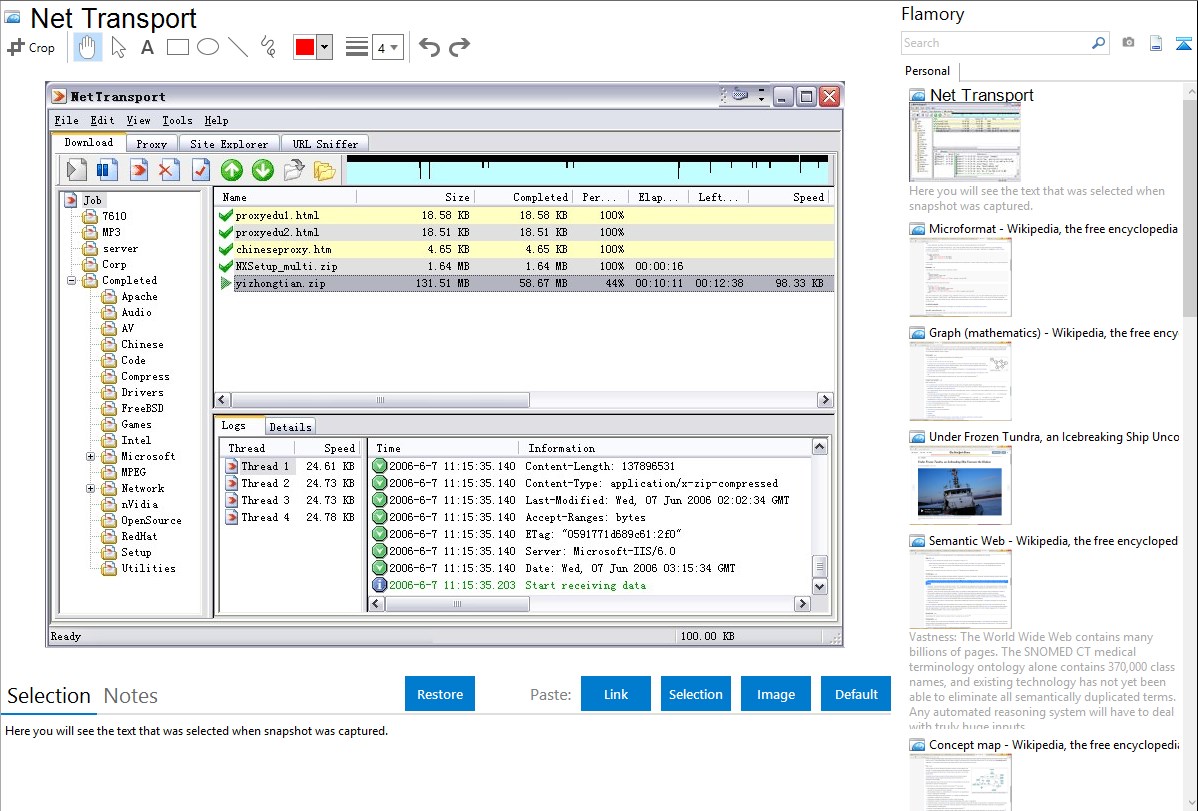Viewport: 1198px width, 811px height.
Task: Undo the last annotation
Action: click(429, 47)
